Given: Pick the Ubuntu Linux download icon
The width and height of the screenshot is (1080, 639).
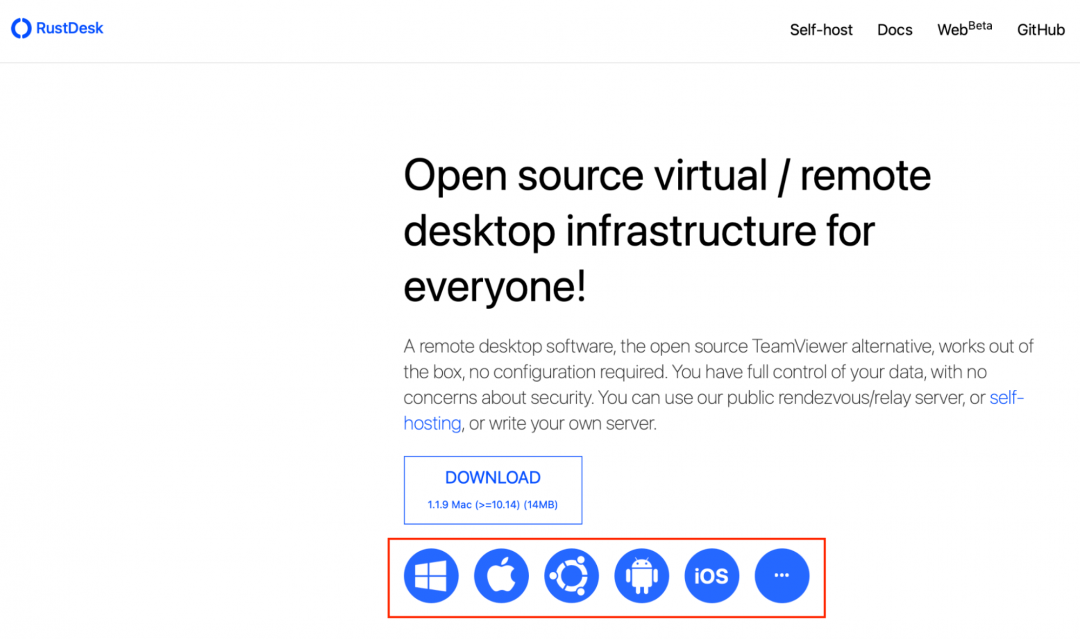Looking at the screenshot, I should [571, 576].
